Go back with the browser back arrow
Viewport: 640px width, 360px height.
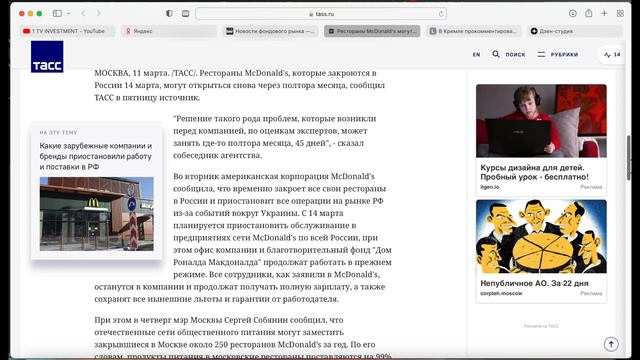coord(83,13)
